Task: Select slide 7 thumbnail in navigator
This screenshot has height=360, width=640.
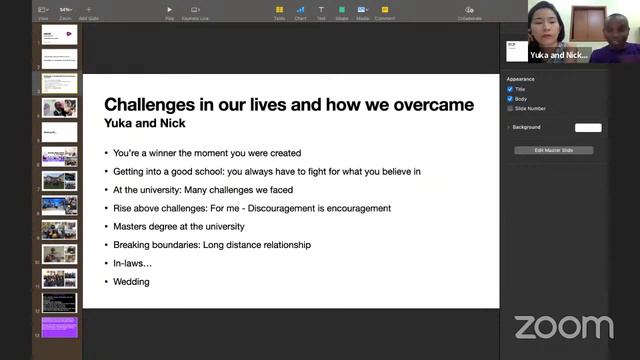Action: point(60,181)
